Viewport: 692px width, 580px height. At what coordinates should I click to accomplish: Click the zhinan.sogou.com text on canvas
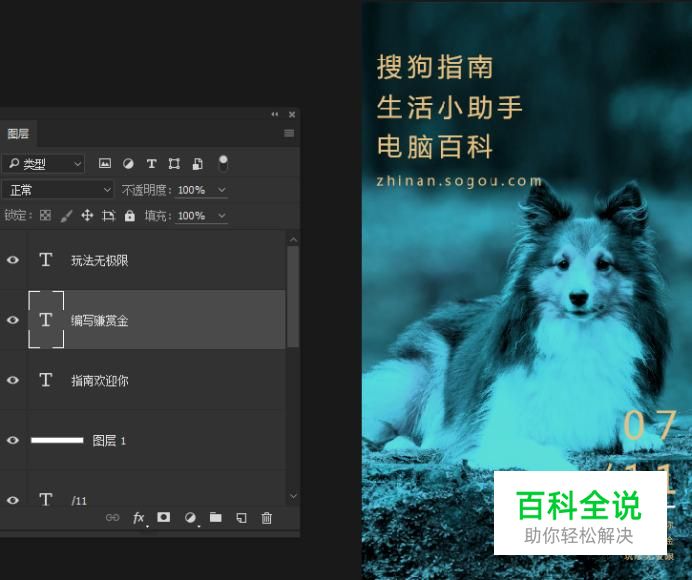tap(459, 181)
